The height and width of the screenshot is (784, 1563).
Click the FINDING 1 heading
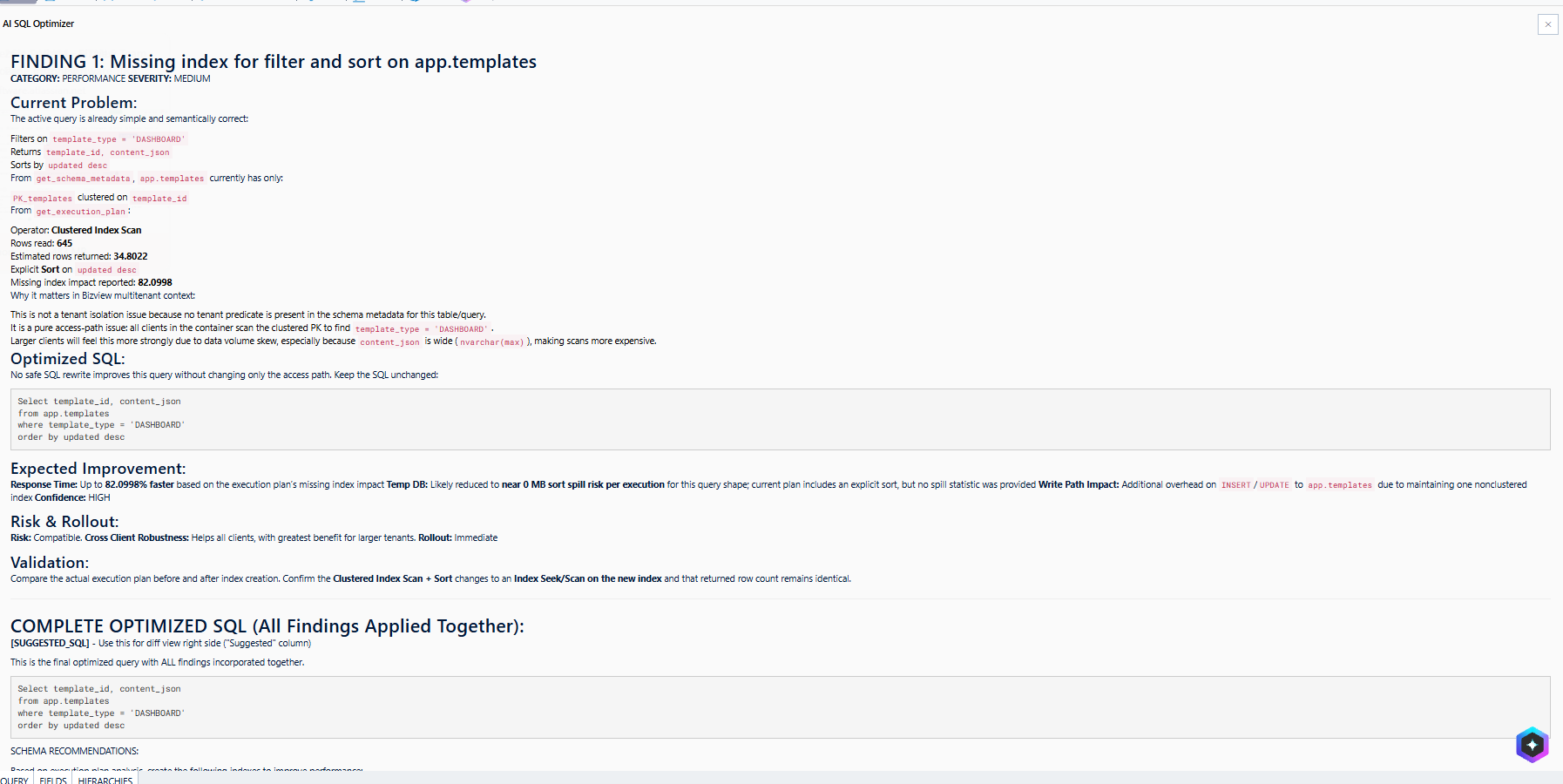point(274,62)
